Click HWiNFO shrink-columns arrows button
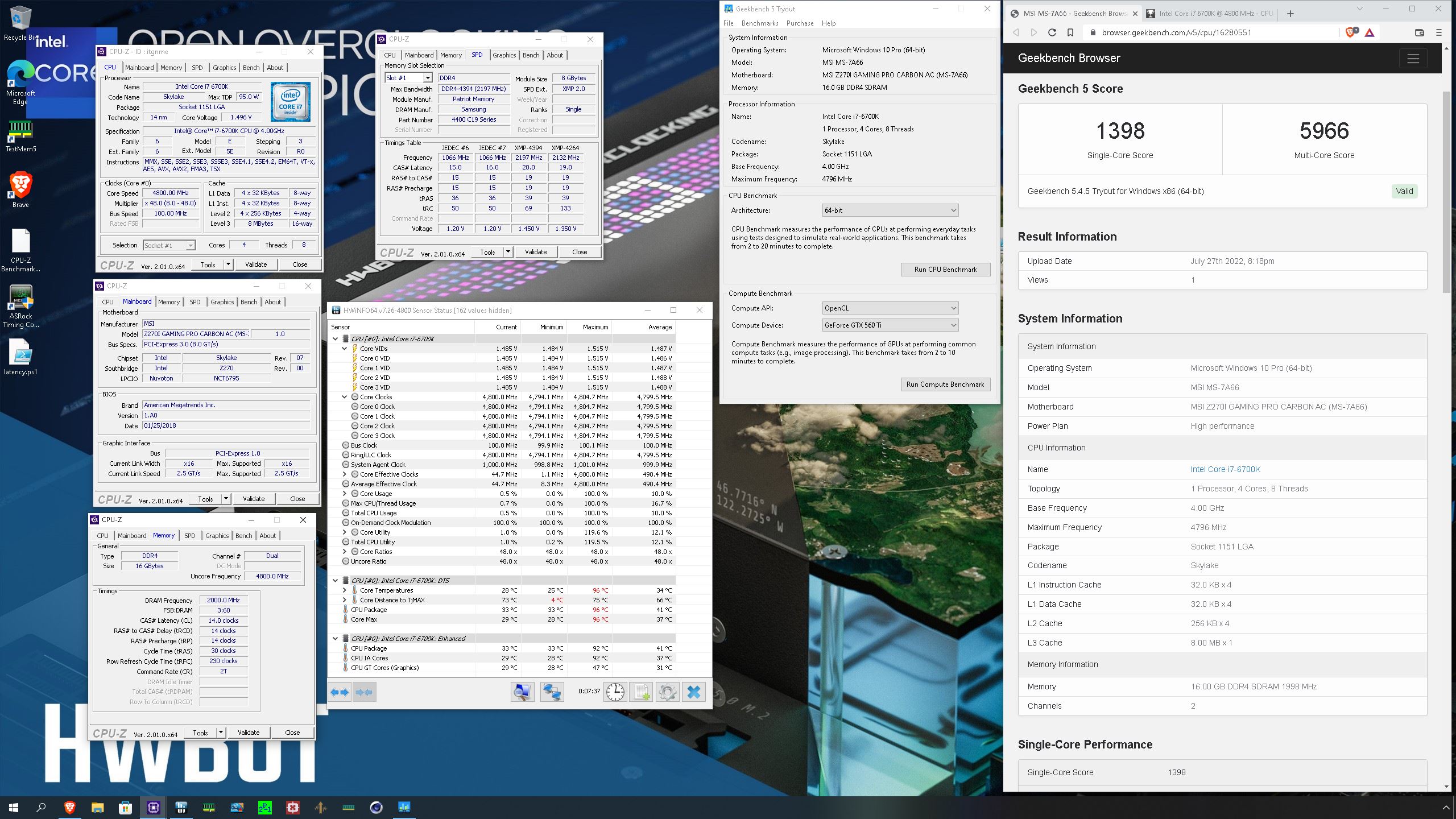 point(364,692)
